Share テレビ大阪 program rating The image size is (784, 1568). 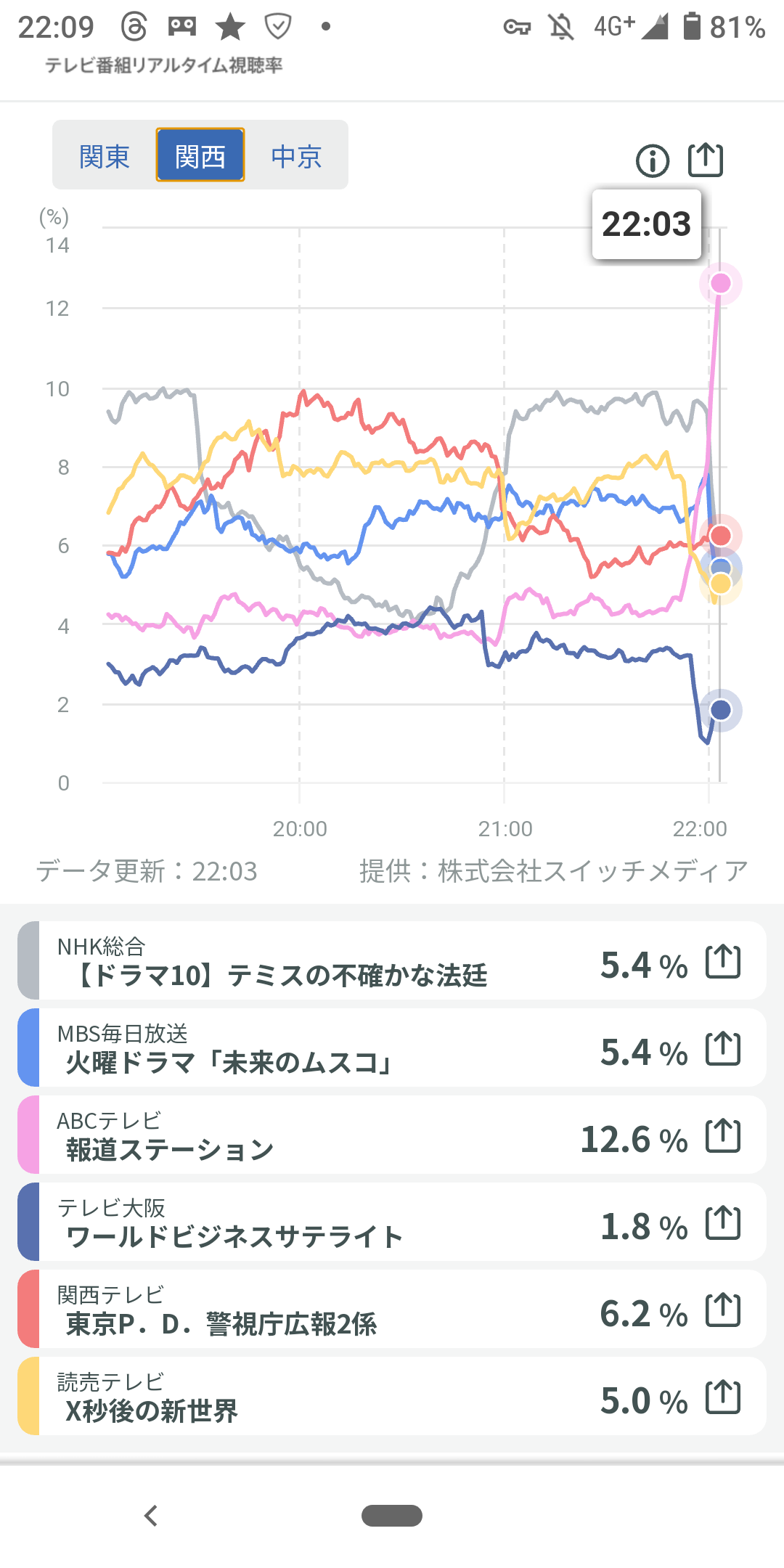coord(723,1223)
